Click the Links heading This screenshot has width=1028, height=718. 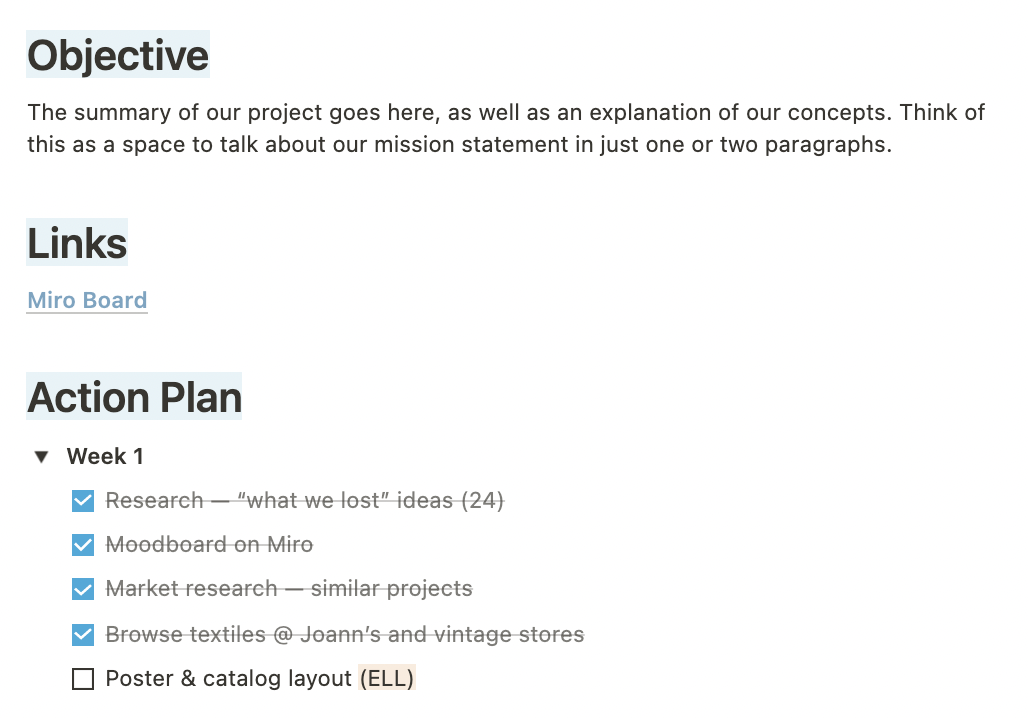pyautogui.click(x=77, y=244)
